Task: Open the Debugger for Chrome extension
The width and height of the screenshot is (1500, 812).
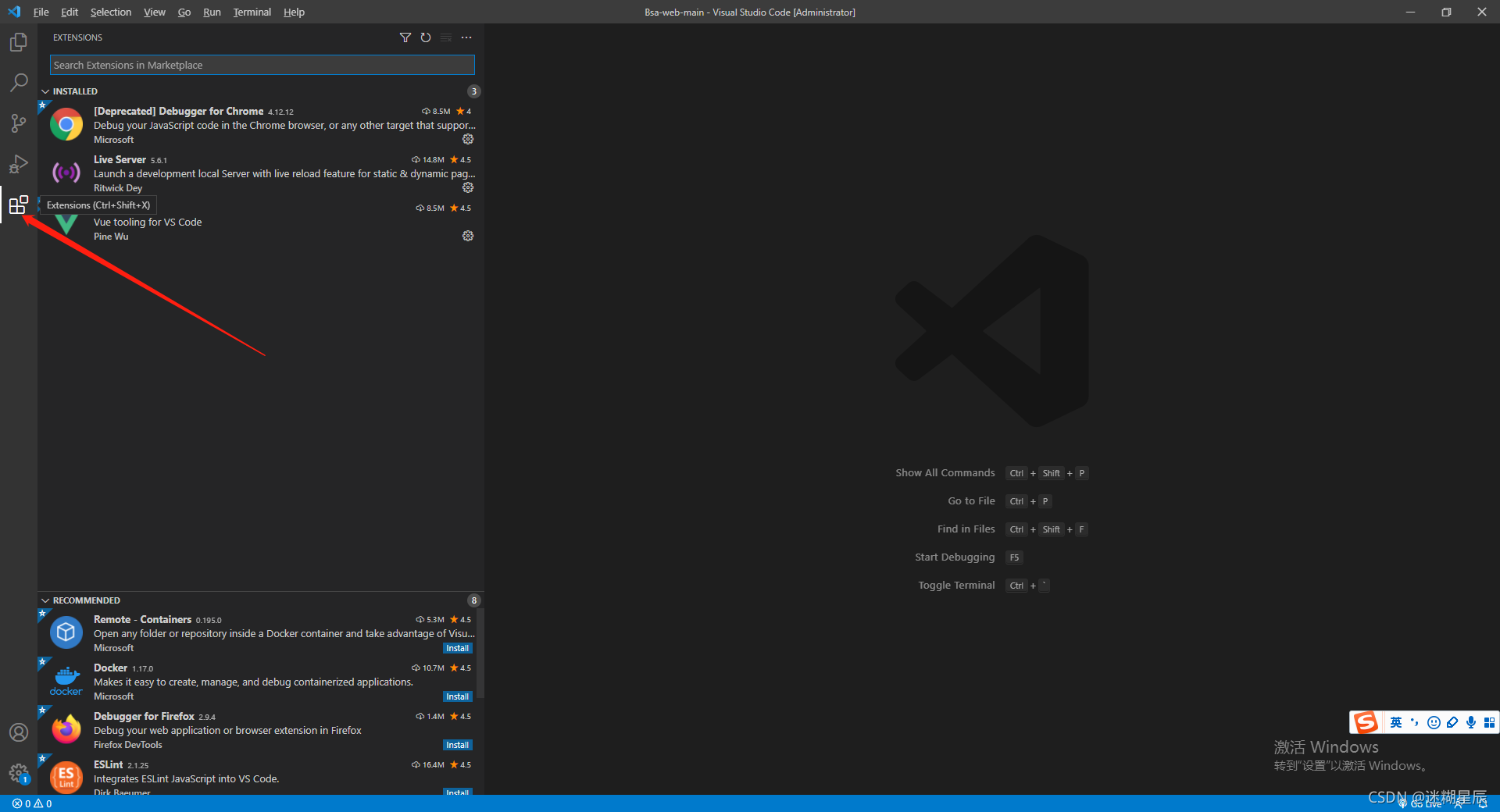Action: (261, 125)
